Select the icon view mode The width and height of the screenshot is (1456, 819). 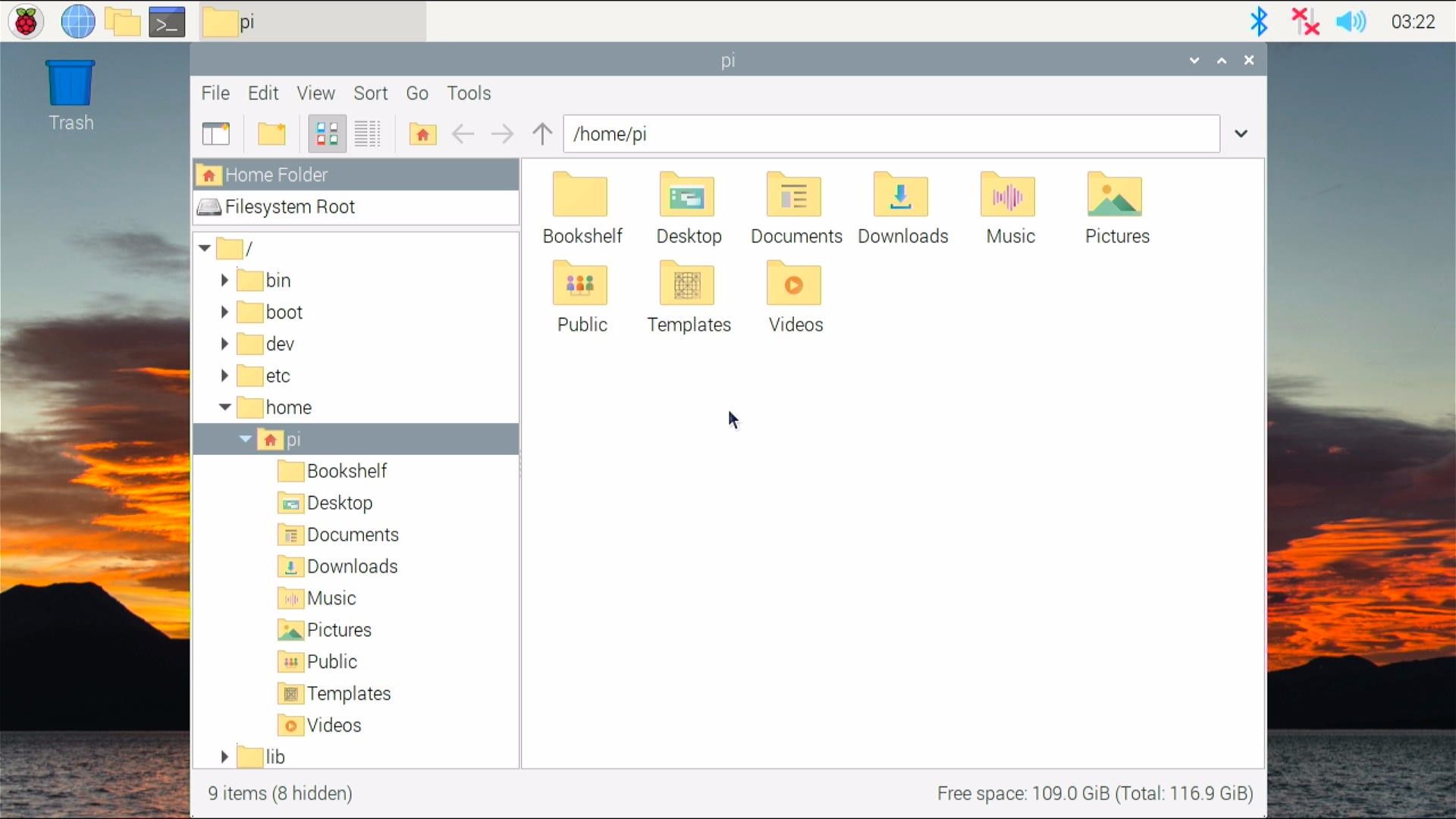(x=326, y=133)
